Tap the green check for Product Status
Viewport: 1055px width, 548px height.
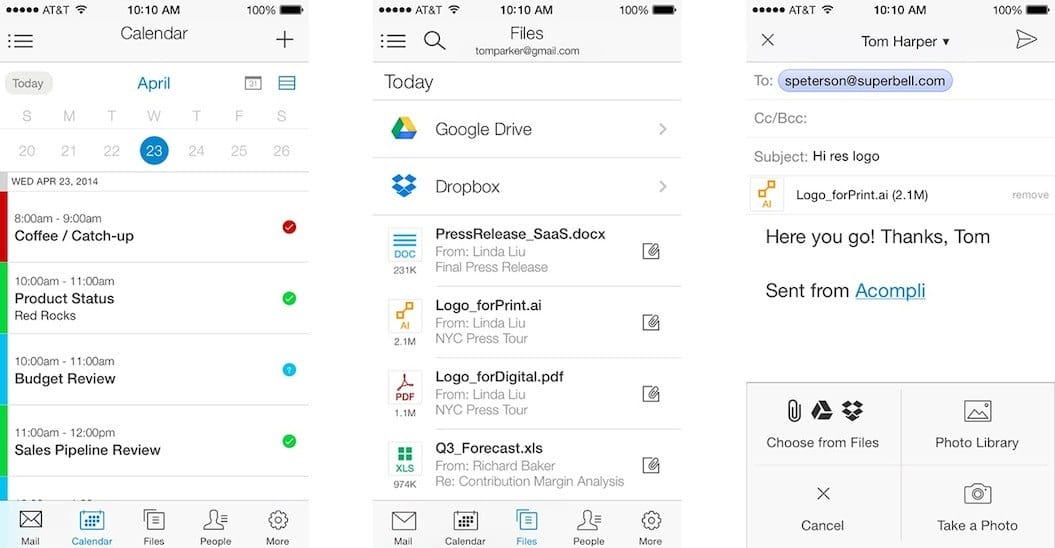click(289, 298)
